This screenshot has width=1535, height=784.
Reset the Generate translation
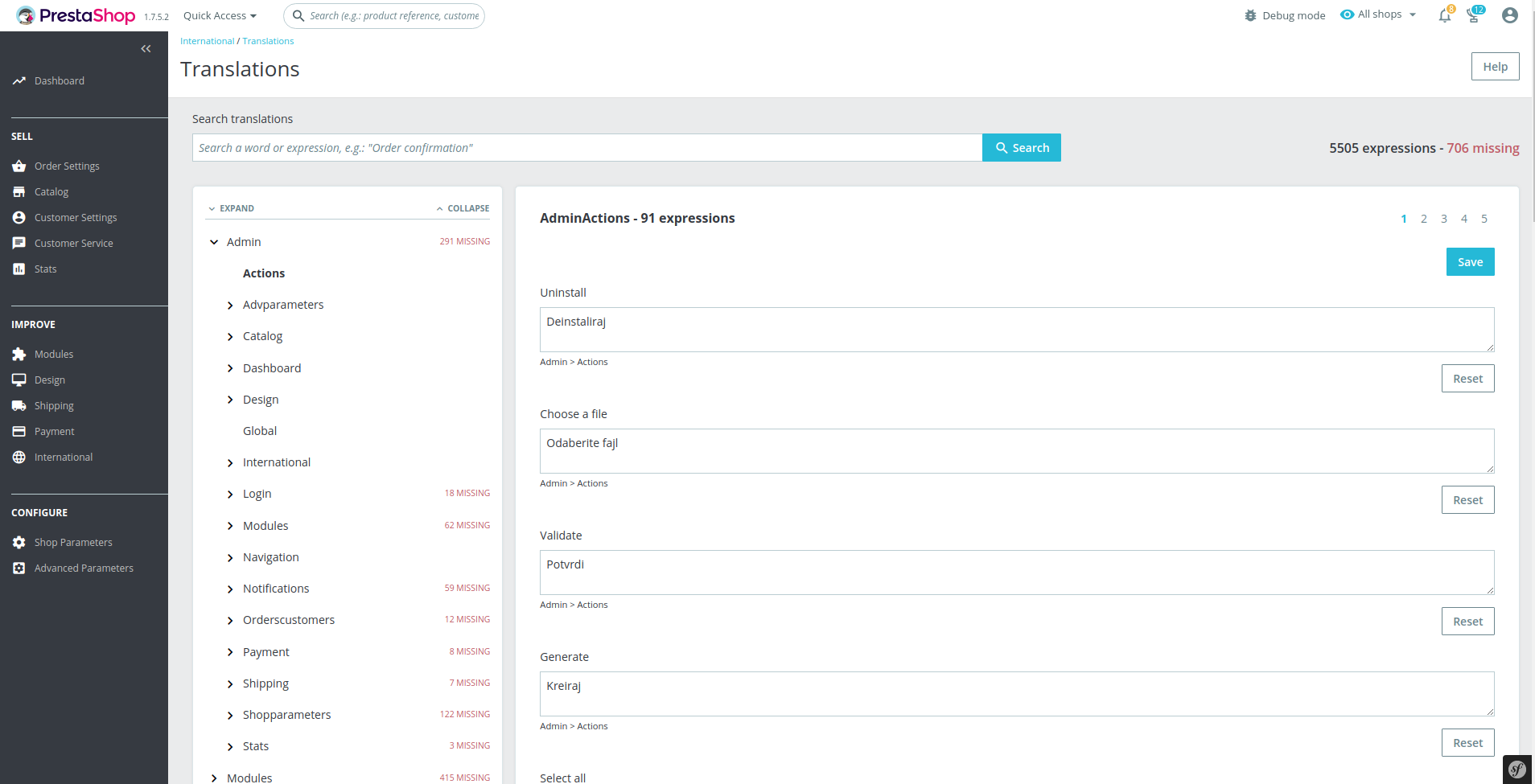pos(1467,743)
